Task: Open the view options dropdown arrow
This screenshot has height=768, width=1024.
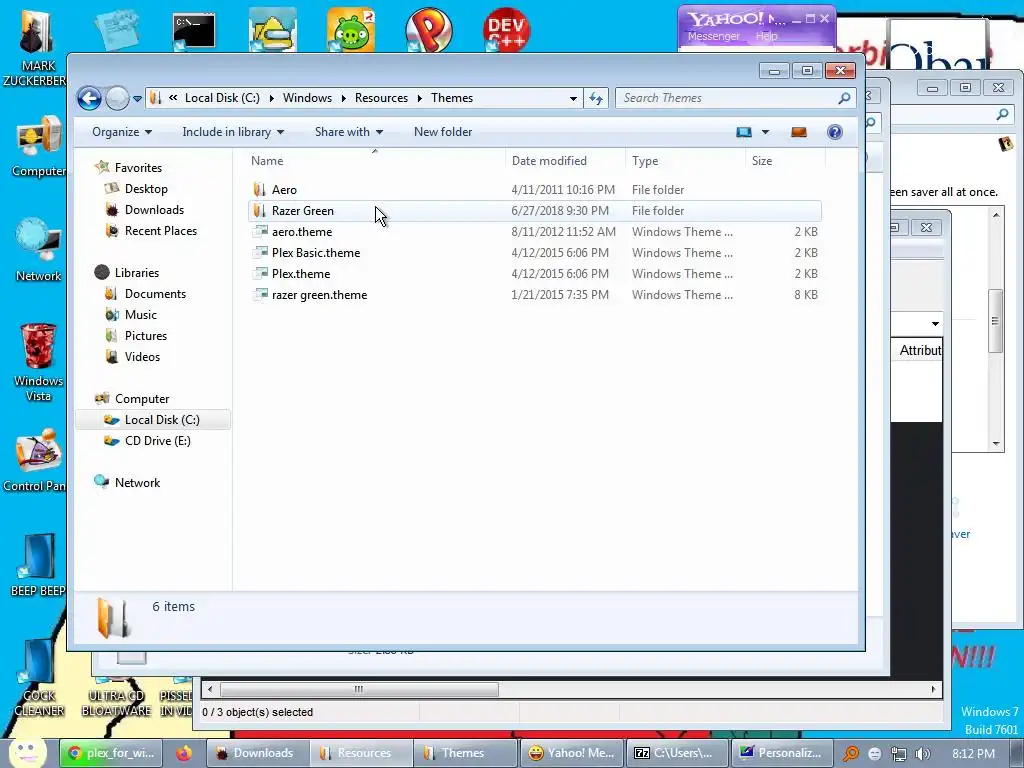Action: [765, 133]
